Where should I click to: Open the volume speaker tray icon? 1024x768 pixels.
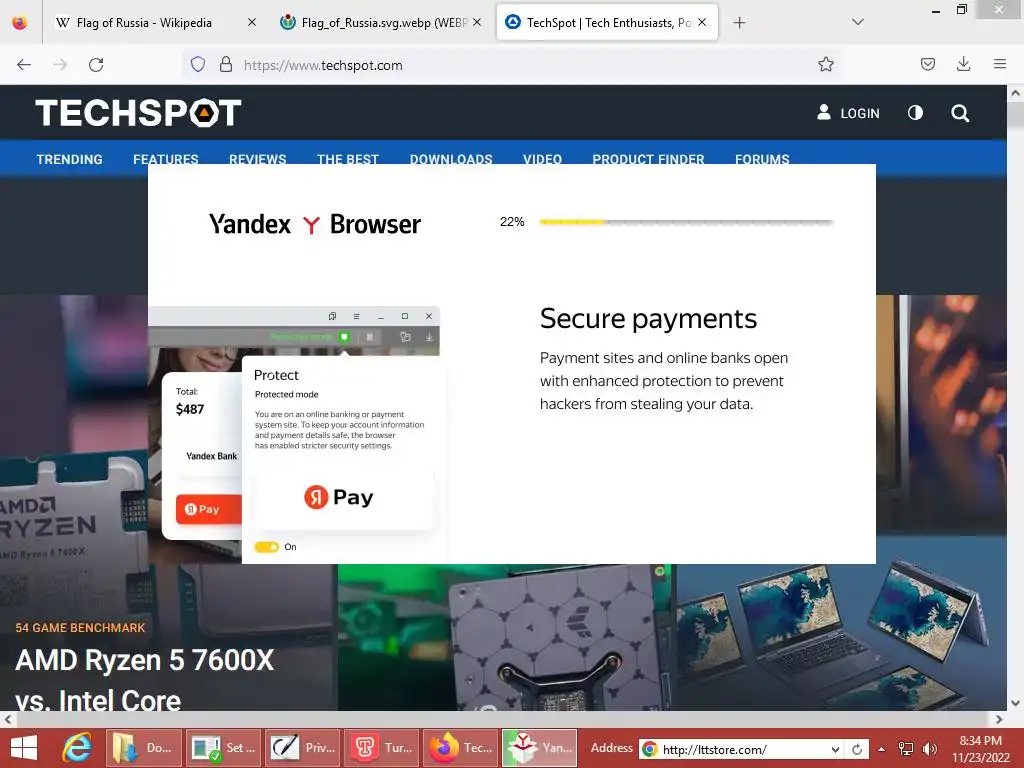click(929, 749)
